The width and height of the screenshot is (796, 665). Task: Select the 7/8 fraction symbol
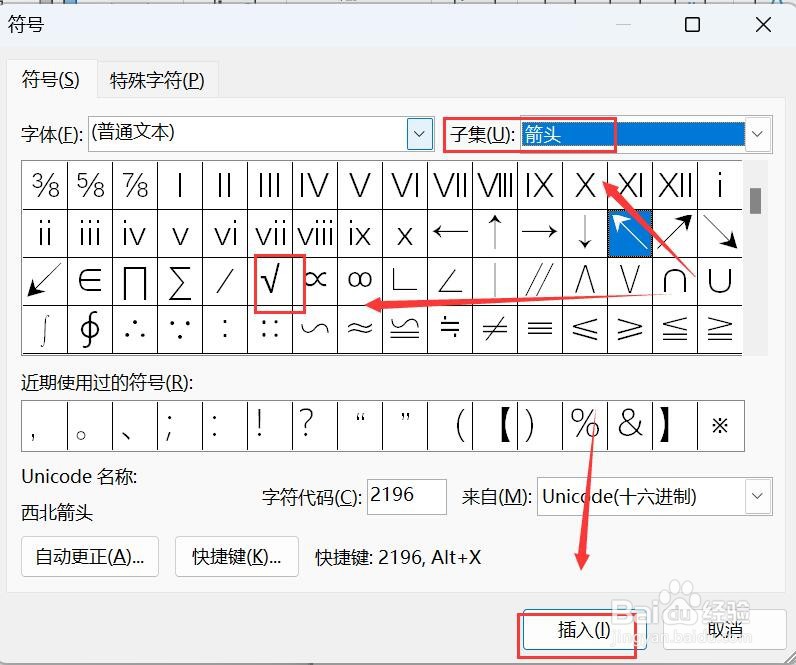135,185
